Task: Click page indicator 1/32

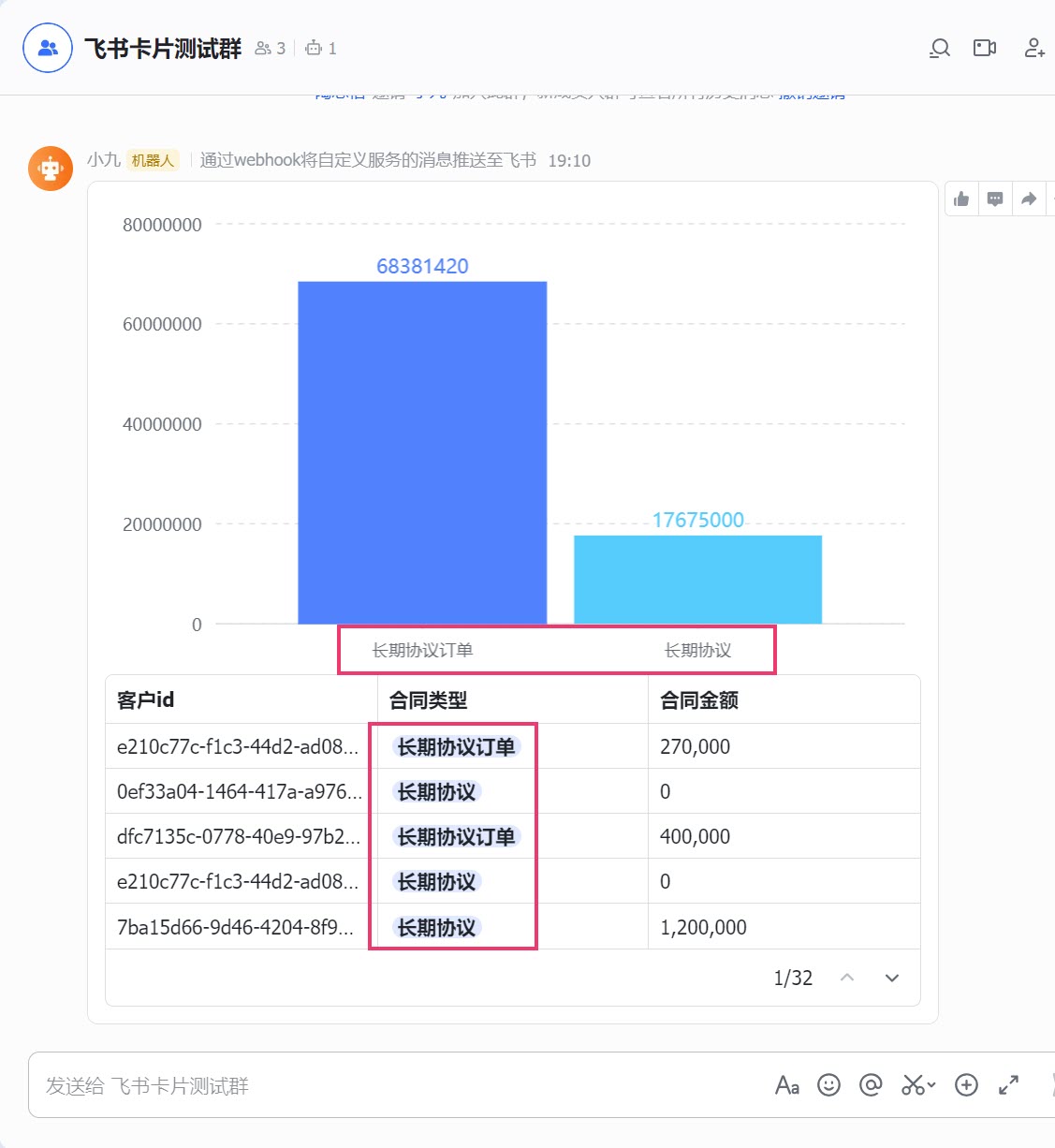Action: (x=793, y=978)
